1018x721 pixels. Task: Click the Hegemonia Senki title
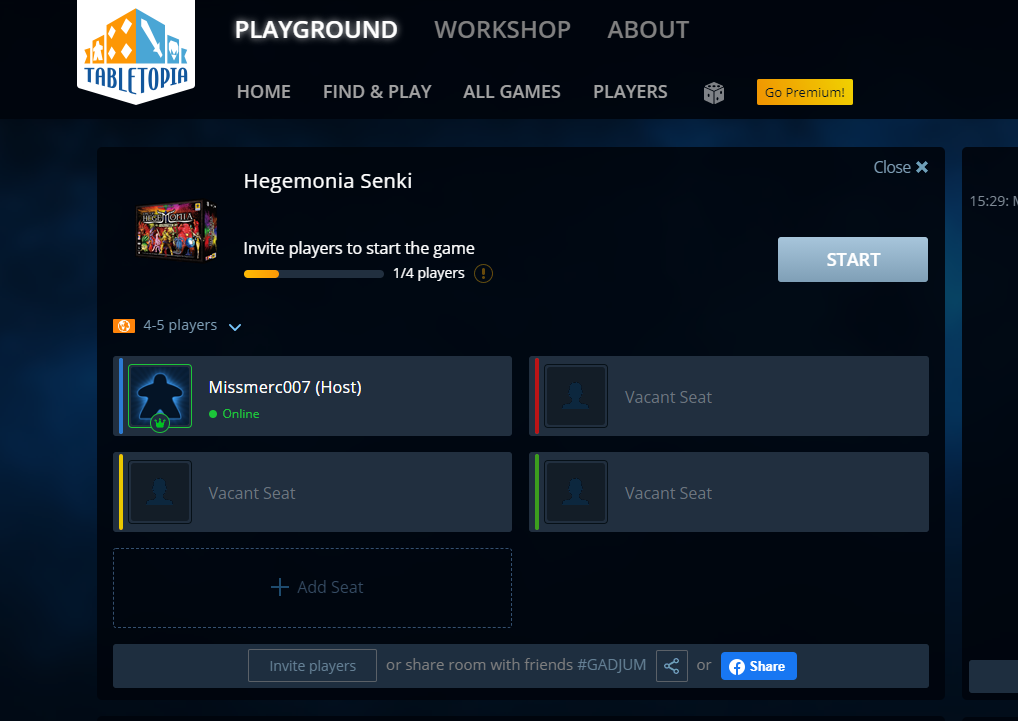[x=328, y=181]
